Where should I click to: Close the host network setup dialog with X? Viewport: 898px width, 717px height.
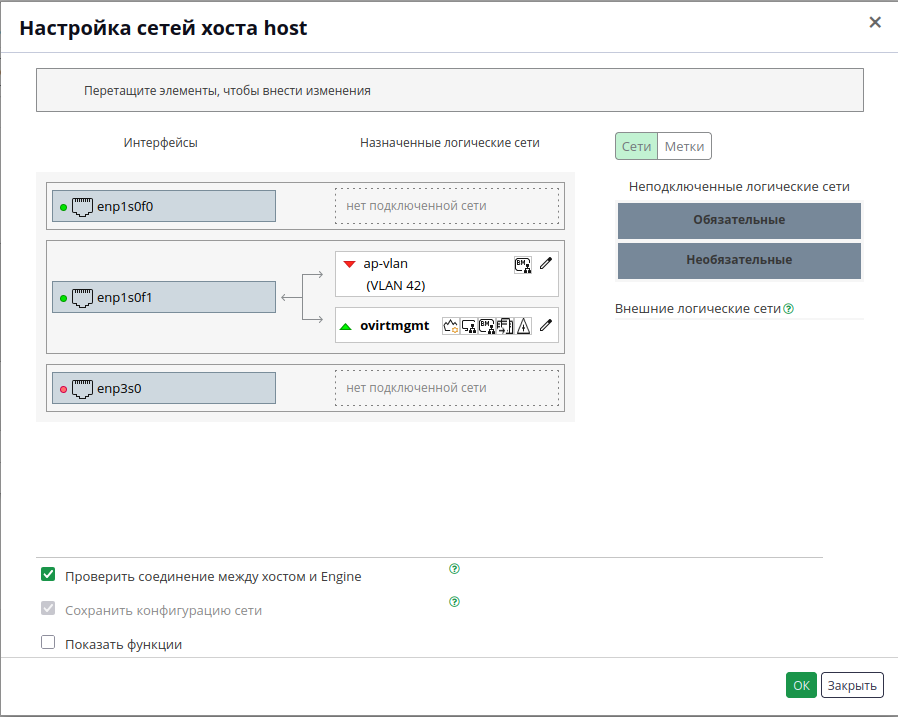(875, 22)
